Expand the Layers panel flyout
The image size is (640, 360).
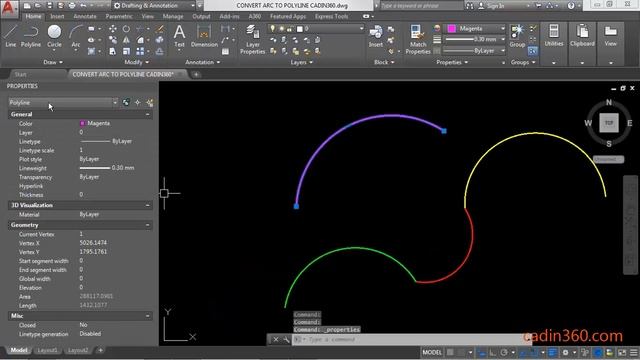[x=302, y=62]
